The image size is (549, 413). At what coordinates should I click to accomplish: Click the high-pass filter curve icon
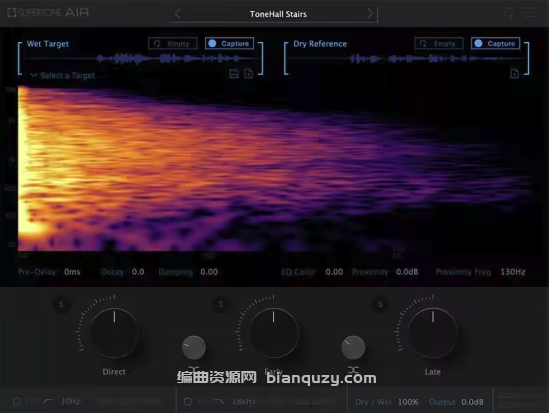click(x=48, y=402)
